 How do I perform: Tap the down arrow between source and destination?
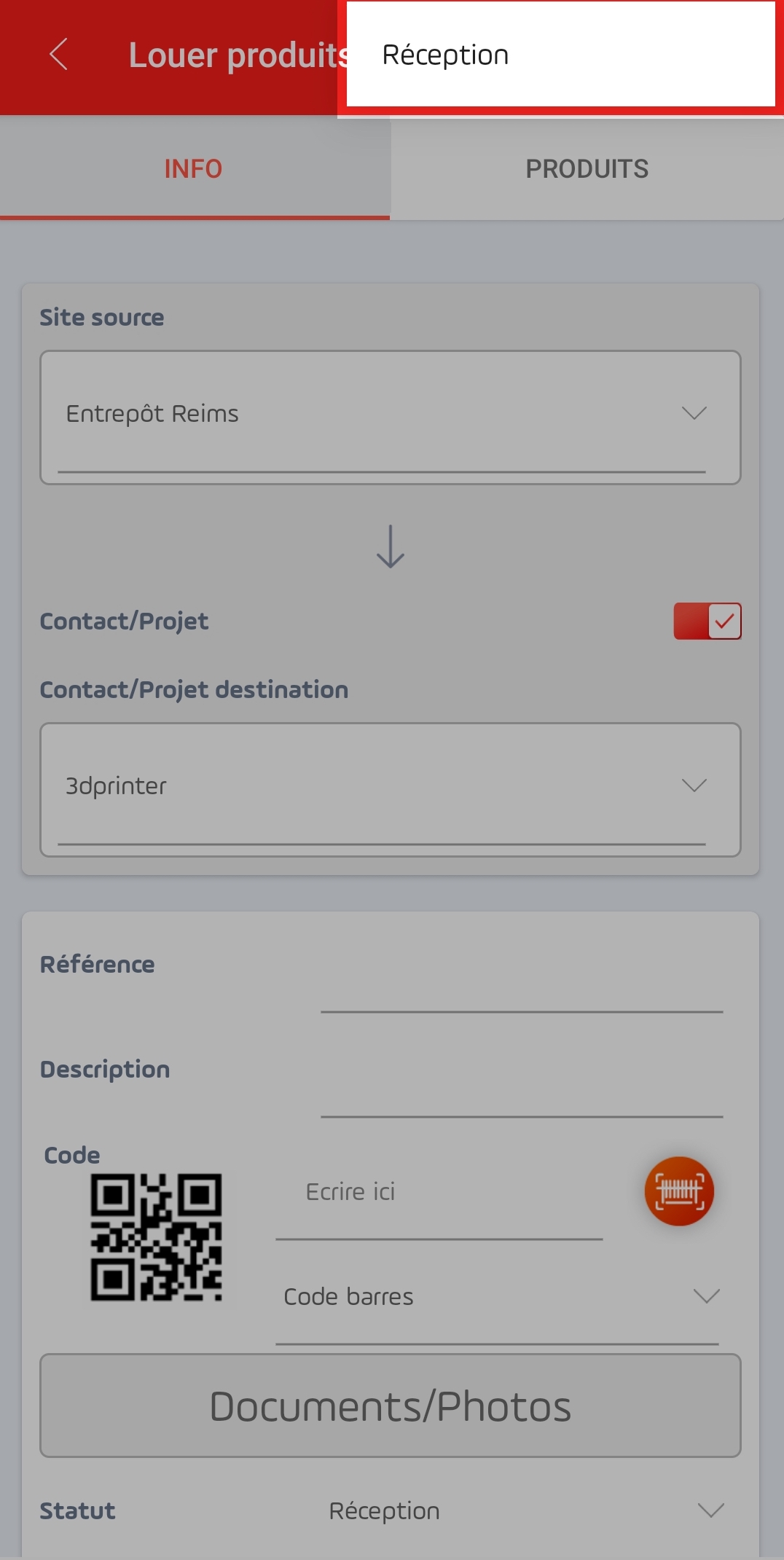[x=391, y=546]
